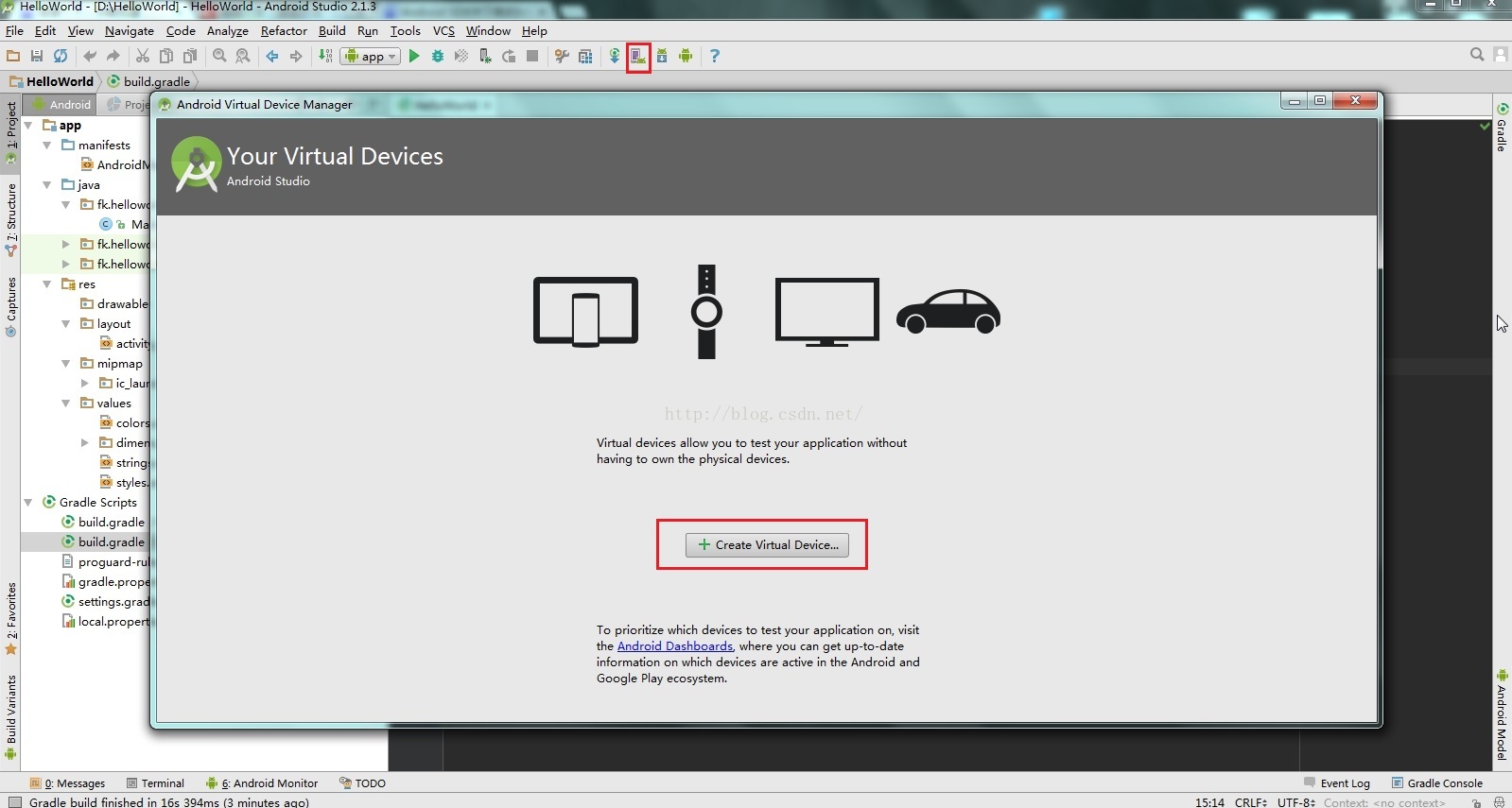1512x808 pixels.
Task: Open the 0: Messages tool window
Action: pyautogui.click(x=68, y=782)
